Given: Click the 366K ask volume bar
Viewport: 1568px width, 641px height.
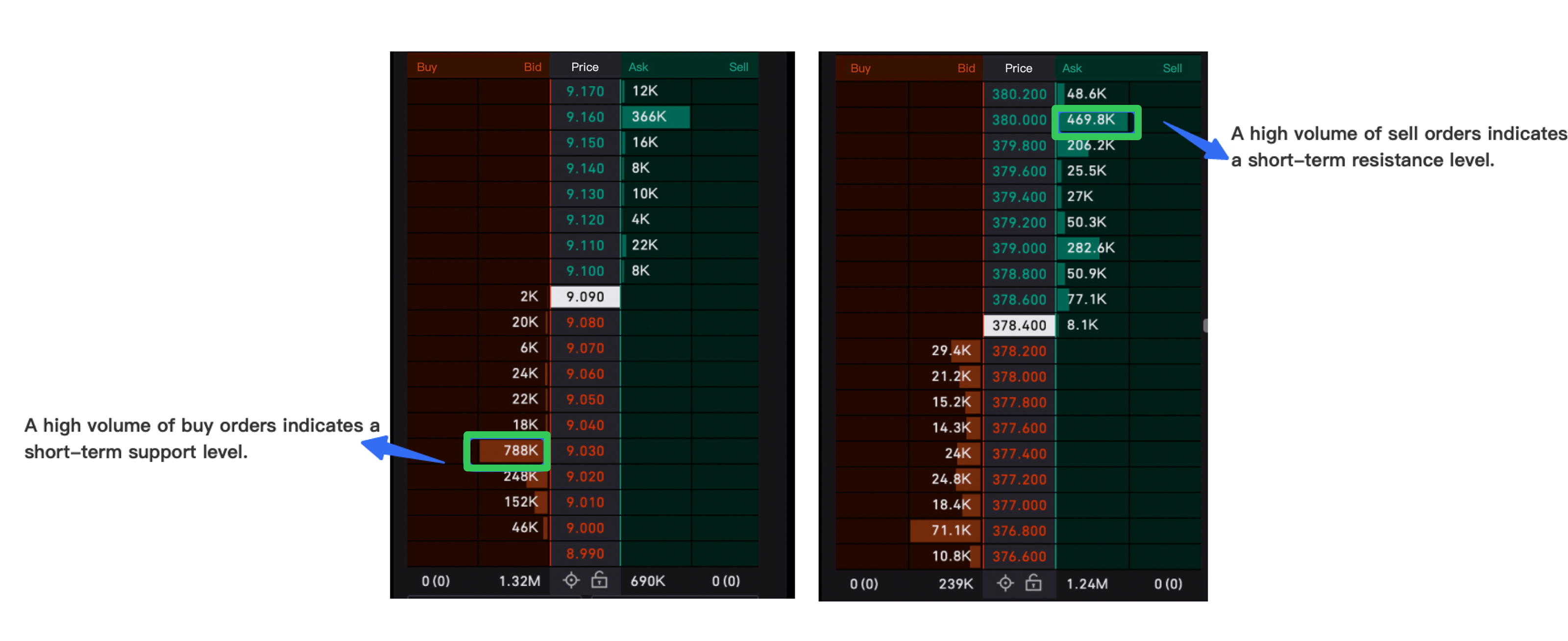Looking at the screenshot, I should tap(654, 116).
